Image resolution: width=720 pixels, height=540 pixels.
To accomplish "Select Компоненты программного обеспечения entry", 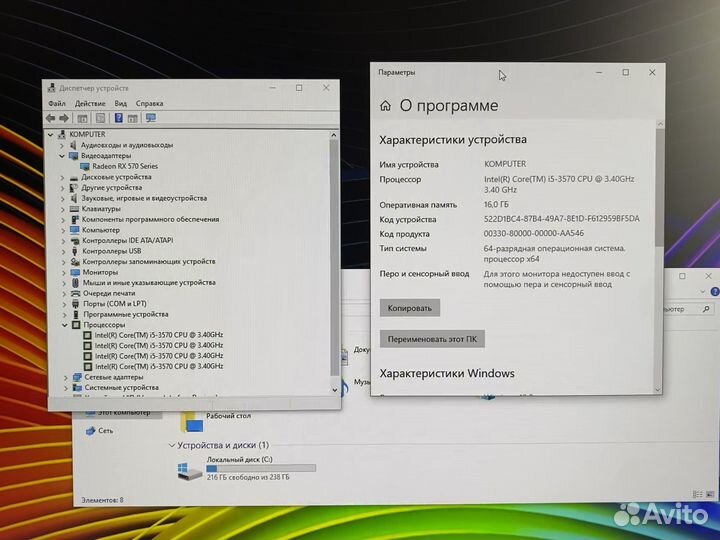I will pos(151,219).
